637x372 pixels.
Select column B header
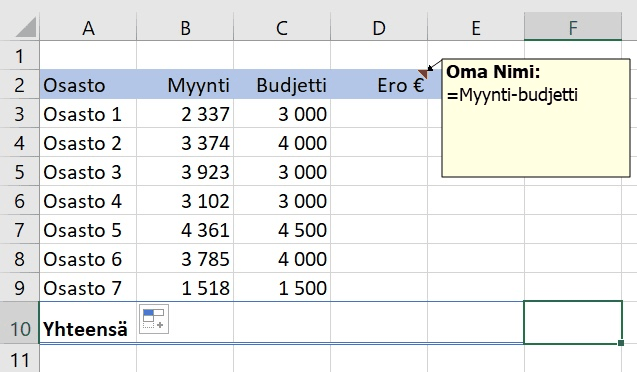click(185, 27)
